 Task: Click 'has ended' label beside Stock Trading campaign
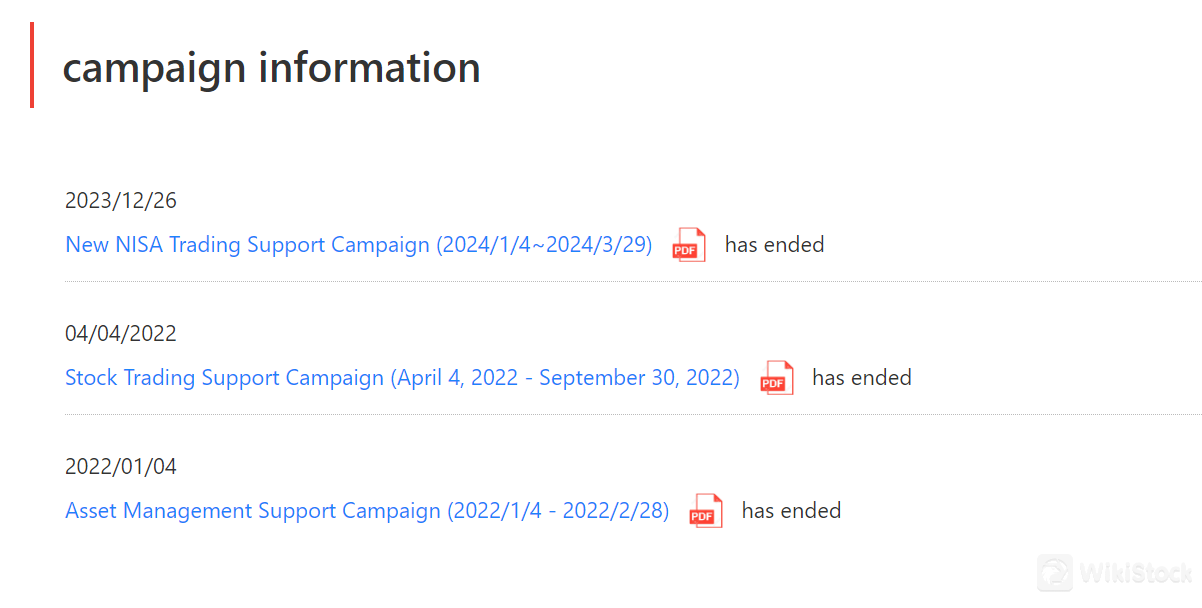(x=861, y=378)
